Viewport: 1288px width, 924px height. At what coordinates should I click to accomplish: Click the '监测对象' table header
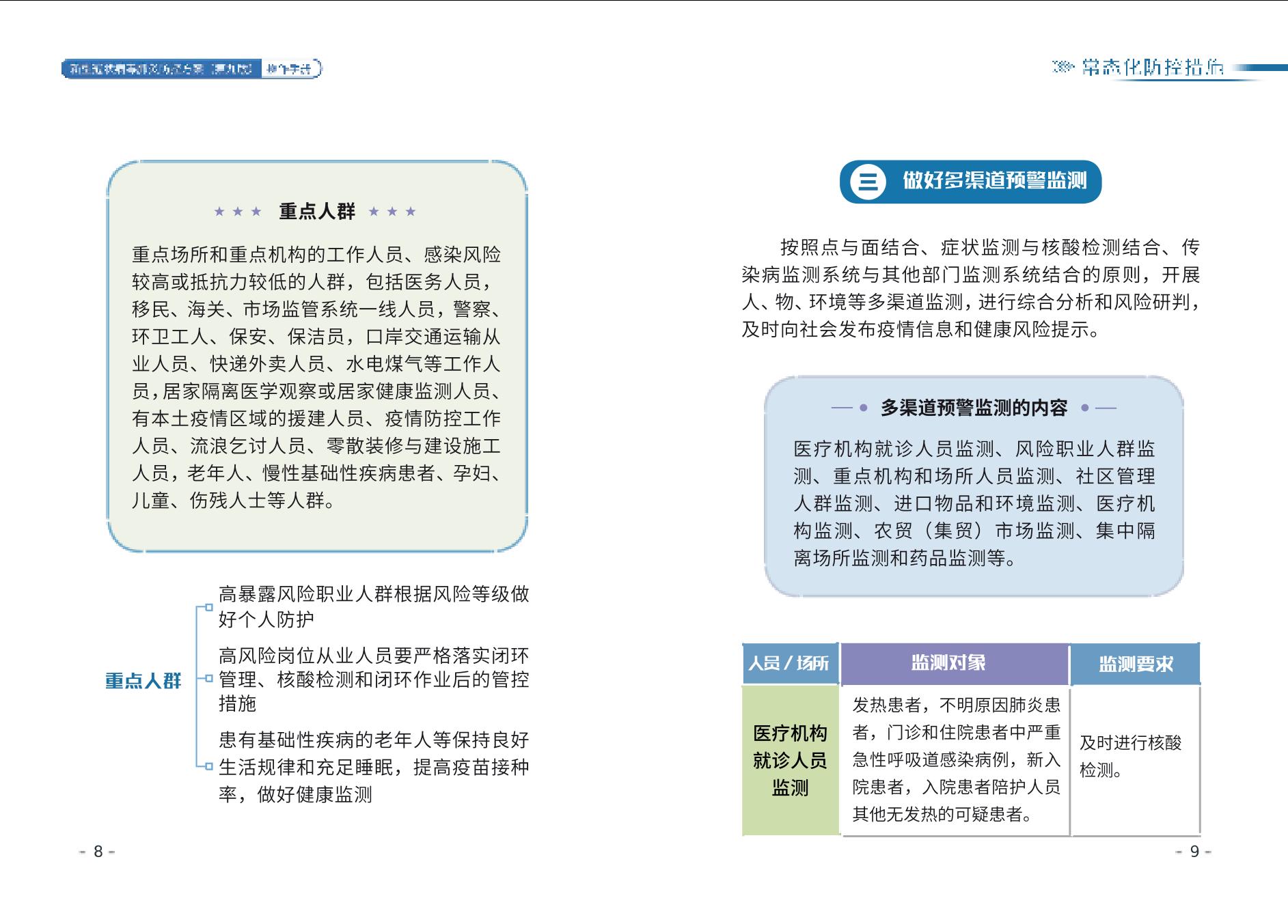point(954,663)
